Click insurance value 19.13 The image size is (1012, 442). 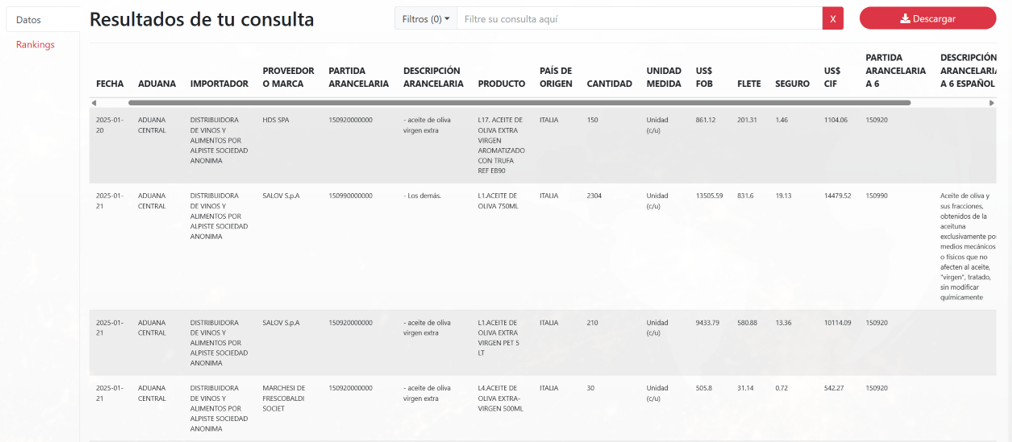[783, 196]
